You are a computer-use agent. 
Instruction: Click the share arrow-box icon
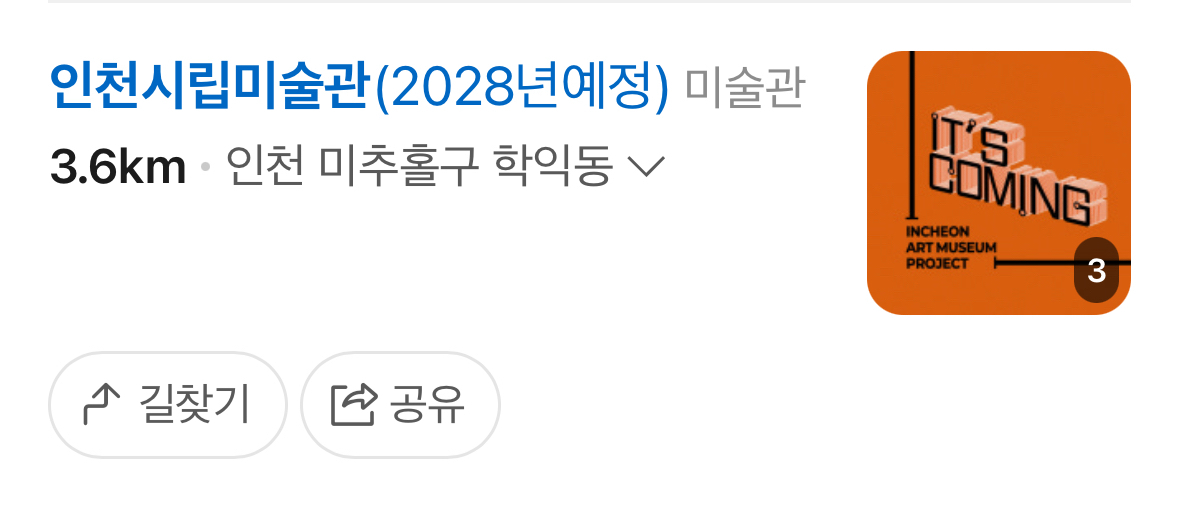tap(353, 405)
